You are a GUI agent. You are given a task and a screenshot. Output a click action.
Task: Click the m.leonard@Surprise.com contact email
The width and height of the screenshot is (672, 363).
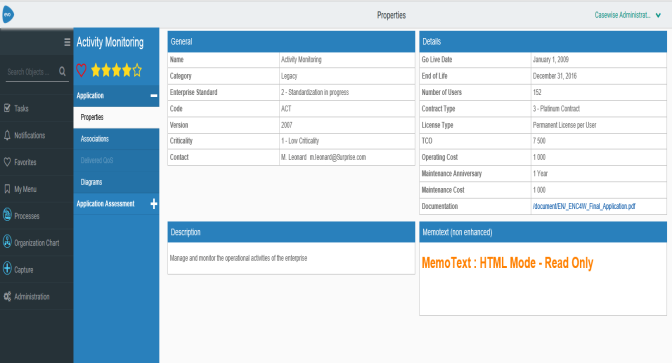338,157
